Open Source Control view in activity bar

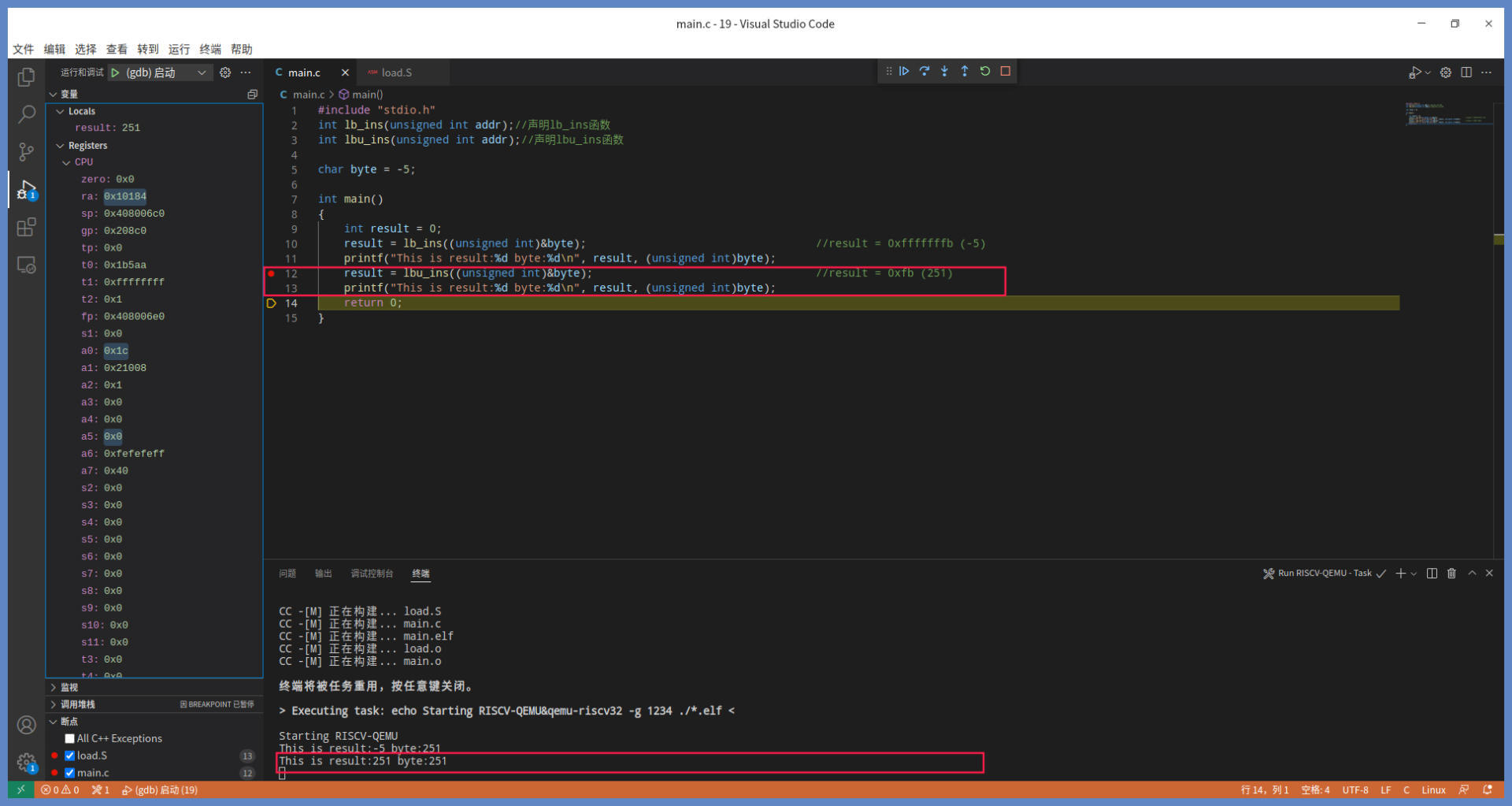[x=26, y=152]
